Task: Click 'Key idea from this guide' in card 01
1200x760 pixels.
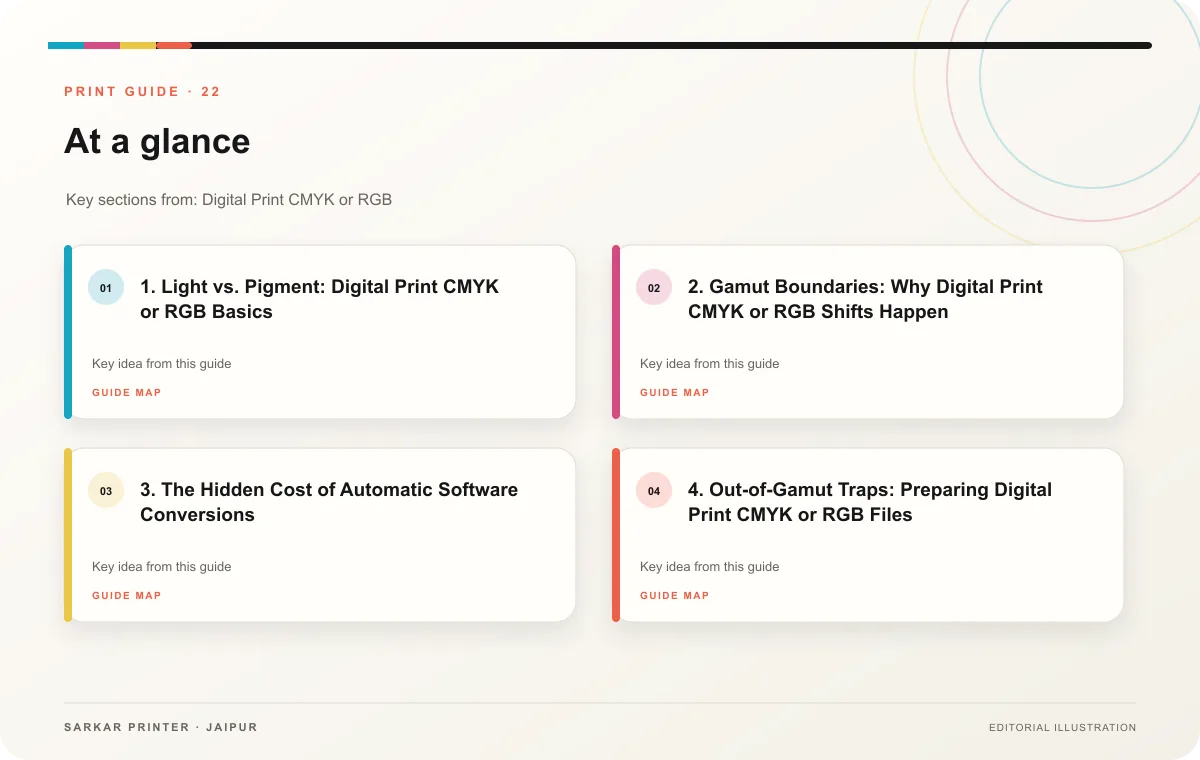Action: pos(161,364)
